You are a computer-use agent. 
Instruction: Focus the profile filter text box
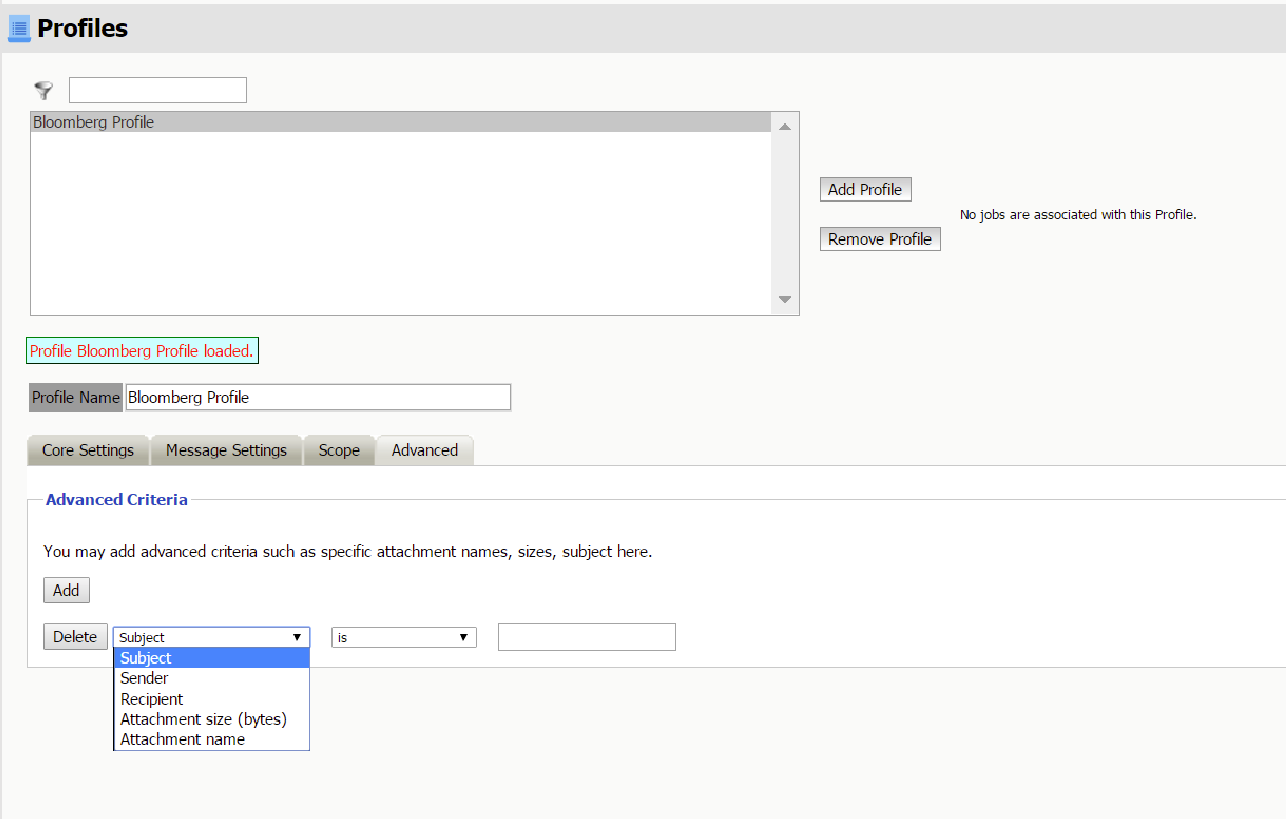pyautogui.click(x=158, y=90)
